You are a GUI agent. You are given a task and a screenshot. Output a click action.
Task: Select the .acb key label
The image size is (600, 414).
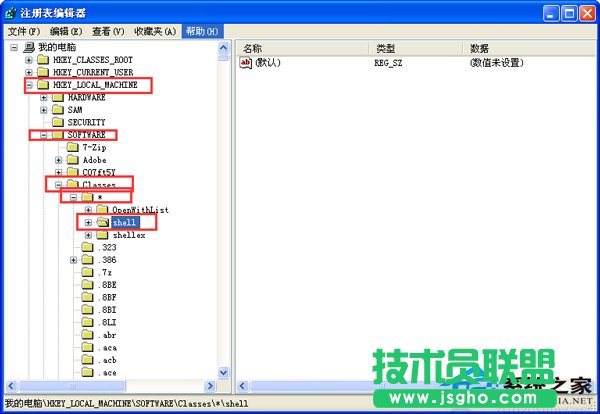pyautogui.click(x=107, y=360)
